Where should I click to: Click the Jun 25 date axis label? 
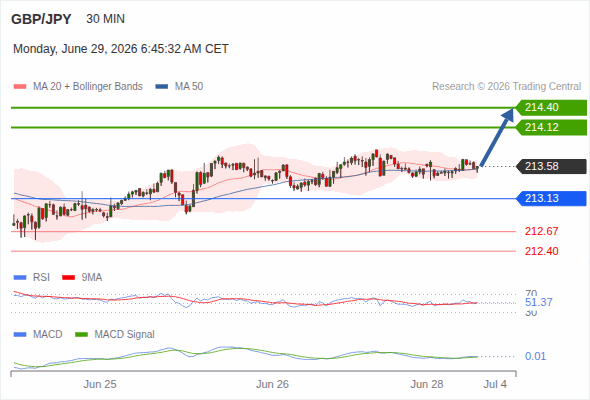pyautogui.click(x=100, y=384)
